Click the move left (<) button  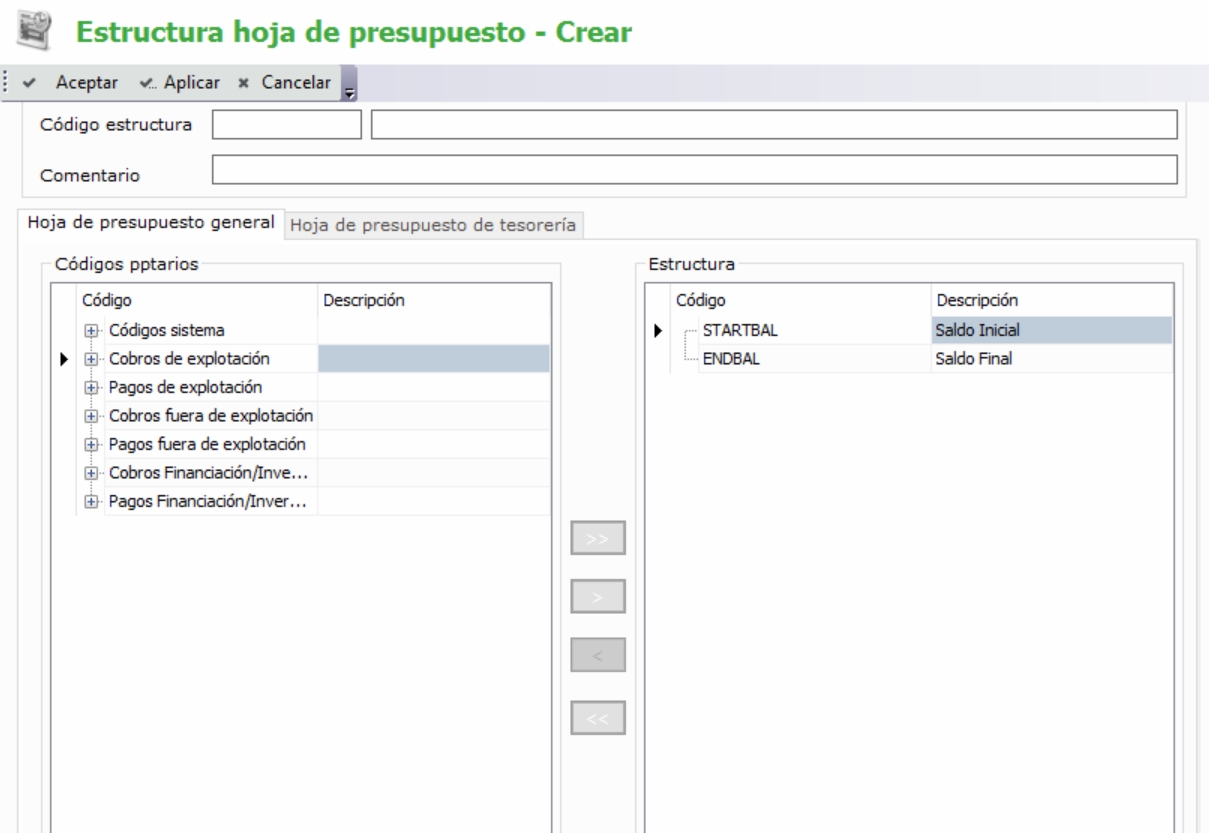coord(597,656)
